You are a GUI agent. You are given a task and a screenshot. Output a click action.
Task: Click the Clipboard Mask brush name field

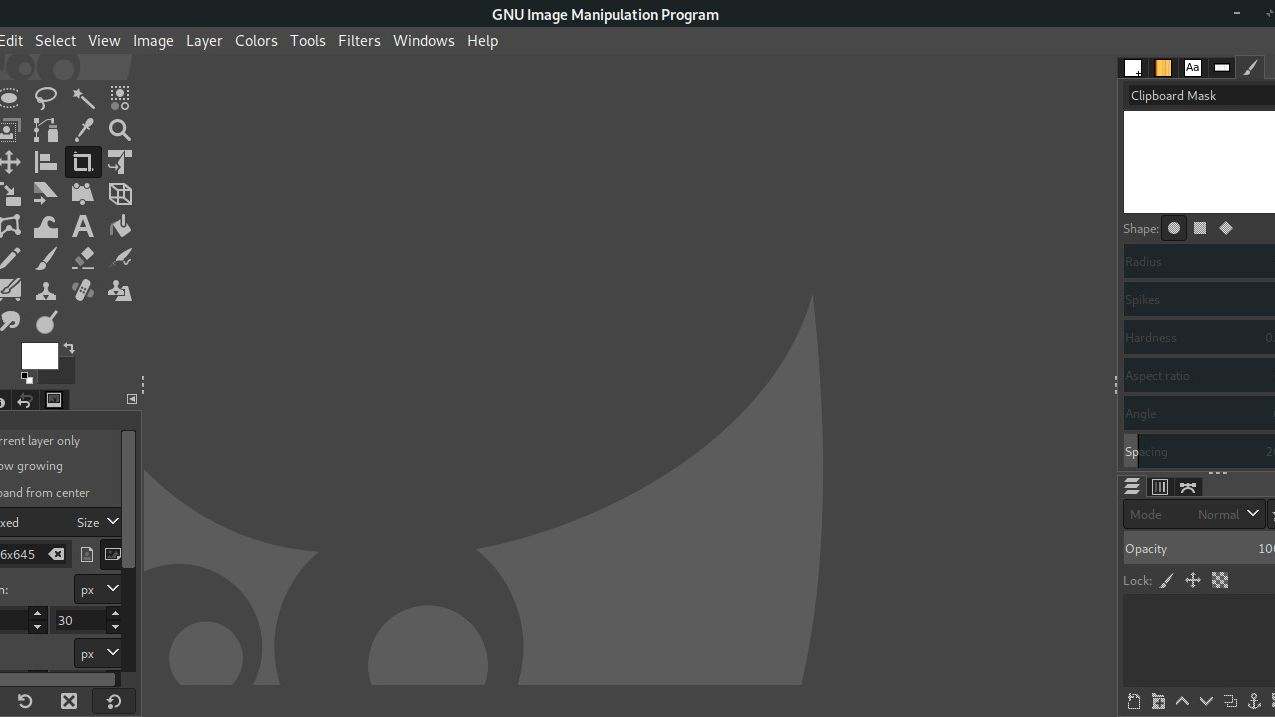[1200, 96]
